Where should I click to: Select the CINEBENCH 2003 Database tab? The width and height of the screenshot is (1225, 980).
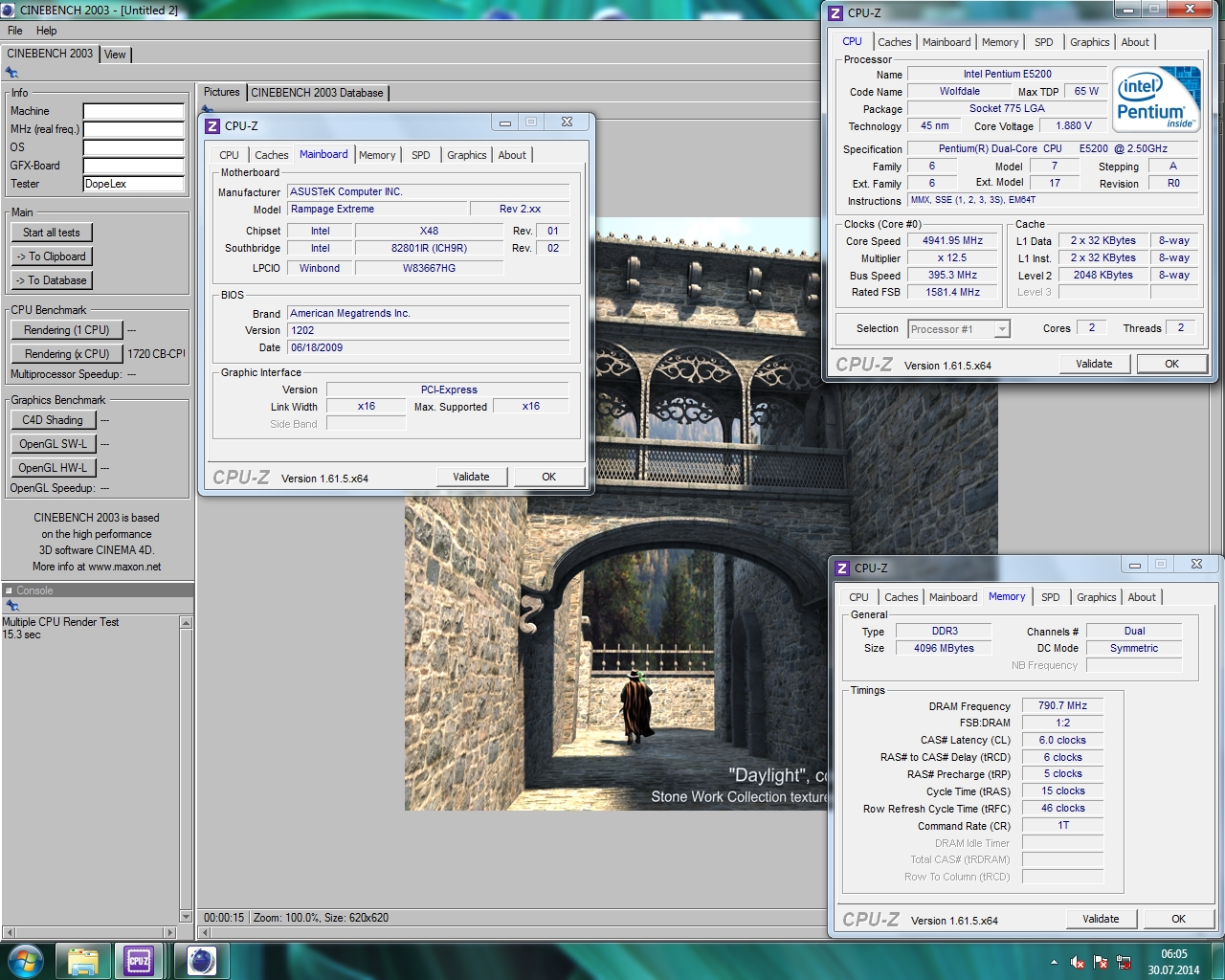pos(317,93)
